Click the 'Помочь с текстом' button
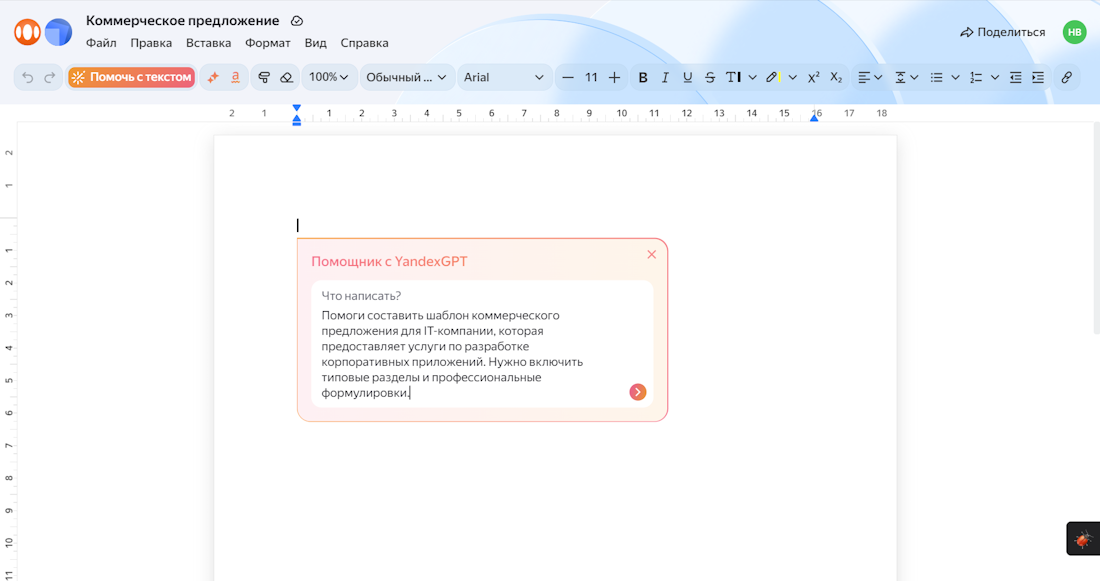The height and width of the screenshot is (581, 1100). point(132,77)
